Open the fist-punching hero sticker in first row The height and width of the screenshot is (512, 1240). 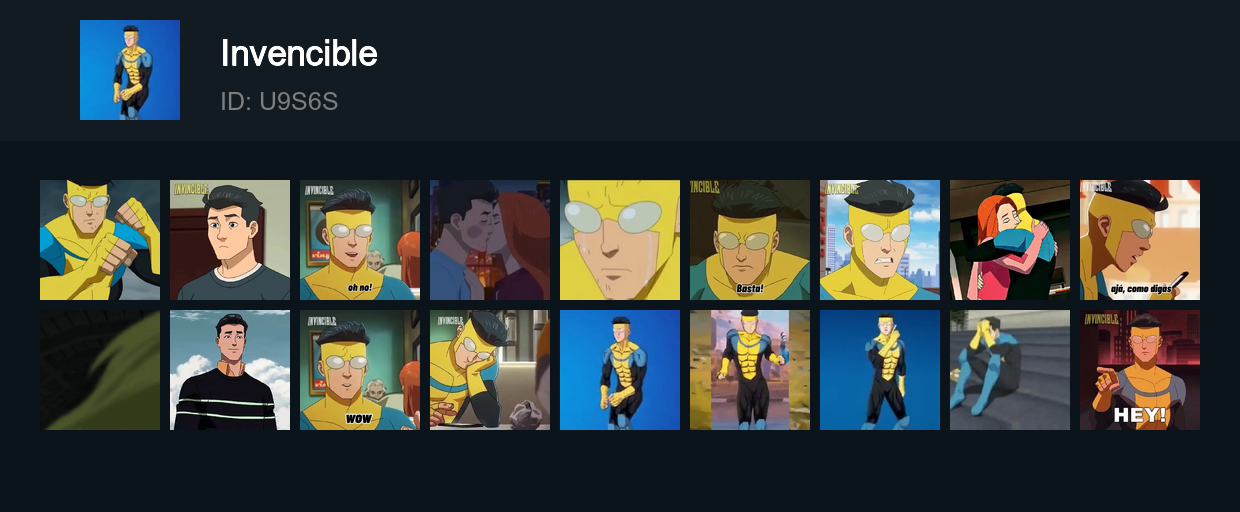100,240
